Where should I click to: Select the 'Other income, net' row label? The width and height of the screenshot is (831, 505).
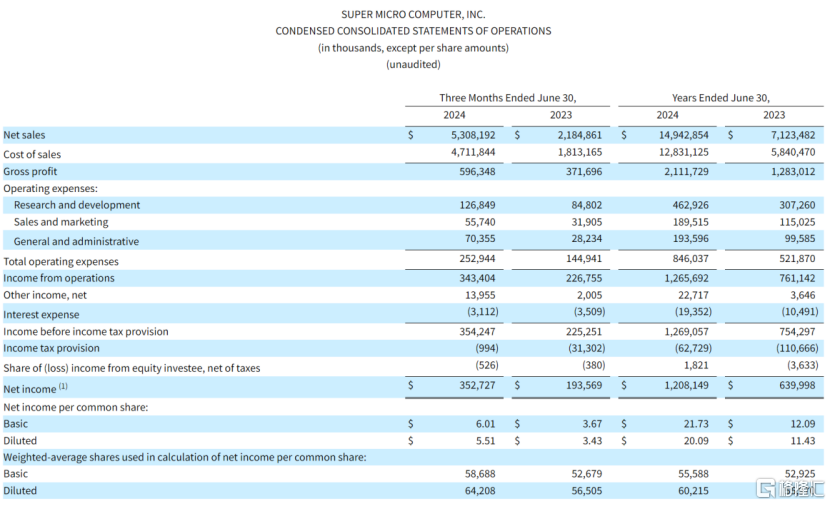tap(45, 295)
